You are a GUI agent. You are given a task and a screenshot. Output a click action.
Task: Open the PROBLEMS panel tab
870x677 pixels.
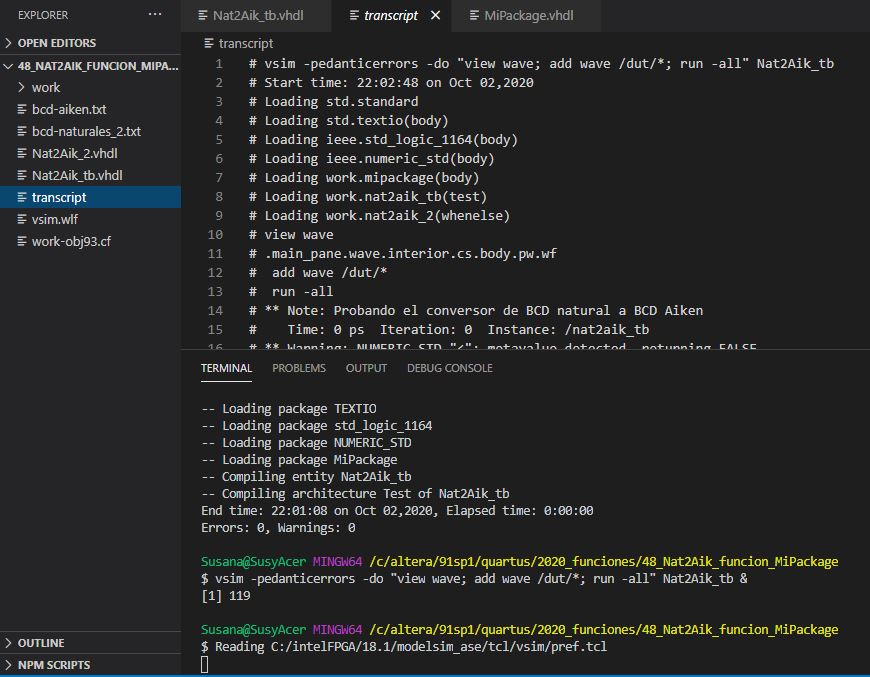point(299,368)
